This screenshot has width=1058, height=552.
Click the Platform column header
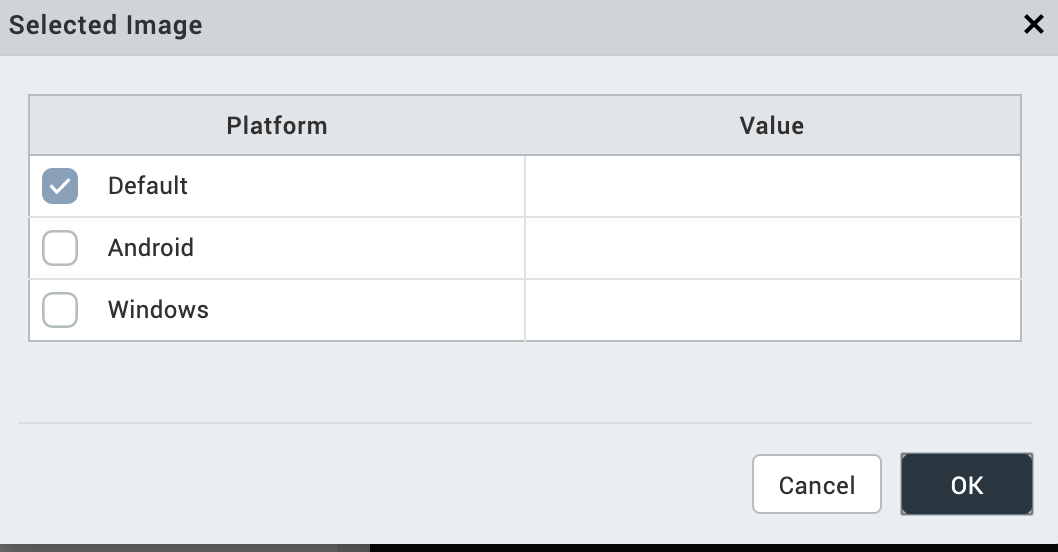277,126
